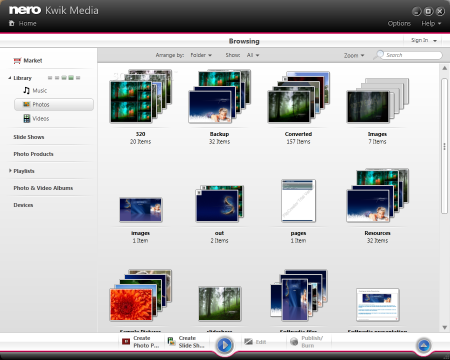
Task: Expand the Playlists section arrow
Action: pyautogui.click(x=10, y=171)
